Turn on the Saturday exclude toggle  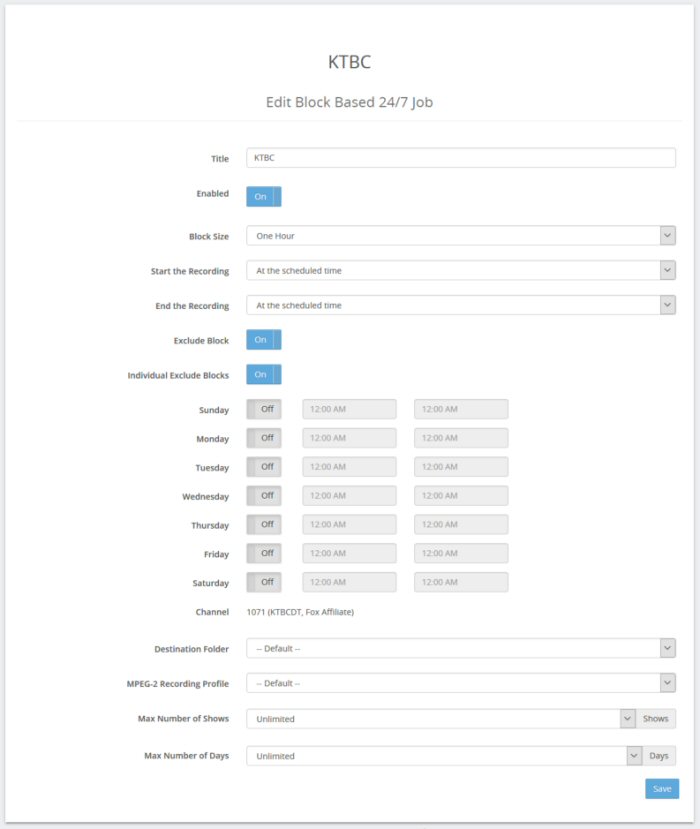(264, 582)
